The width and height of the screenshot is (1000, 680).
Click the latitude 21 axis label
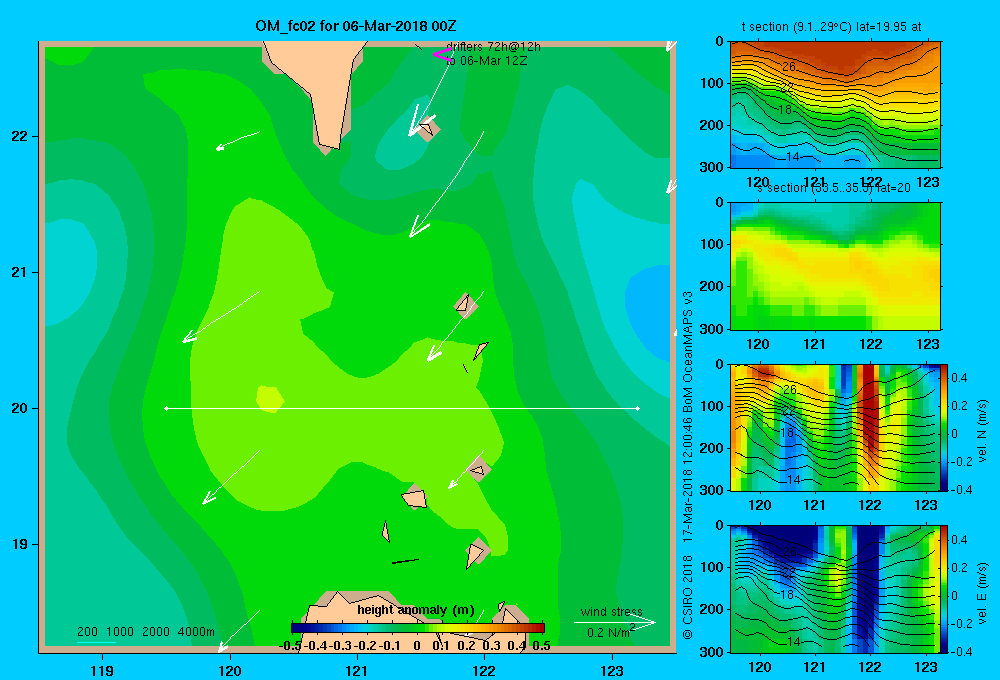(x=20, y=272)
